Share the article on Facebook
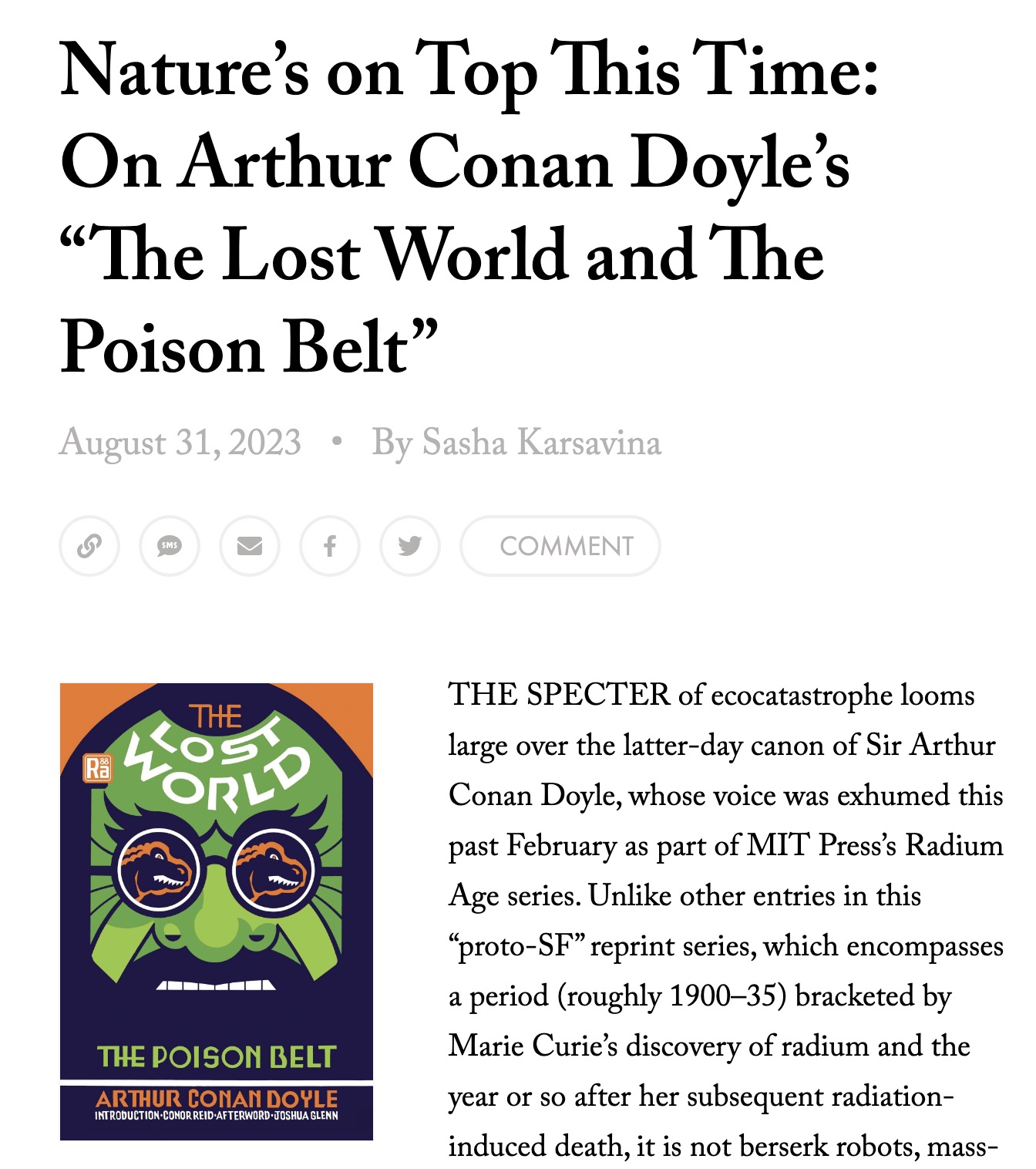The image size is (1036, 1169). 330,546
